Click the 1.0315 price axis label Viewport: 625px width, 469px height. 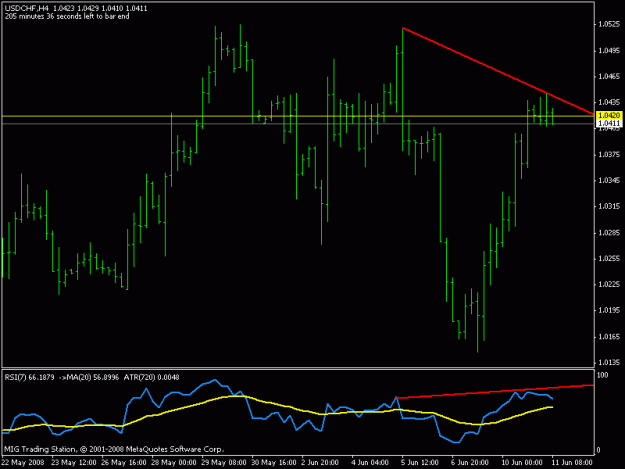(x=609, y=206)
